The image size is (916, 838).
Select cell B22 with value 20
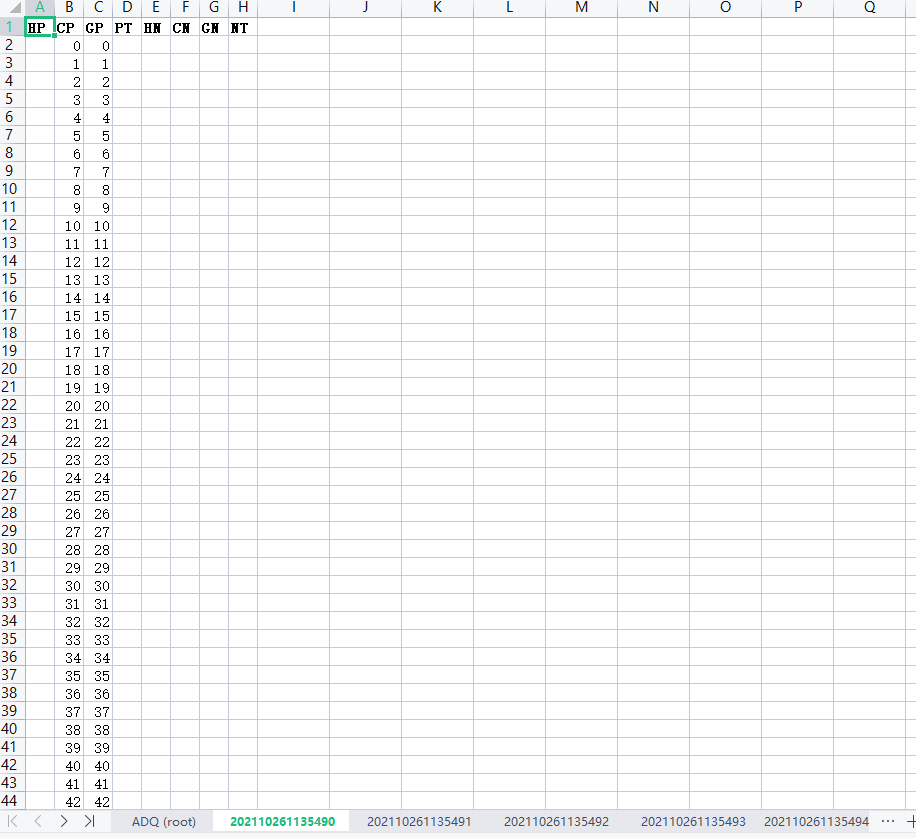(x=69, y=406)
